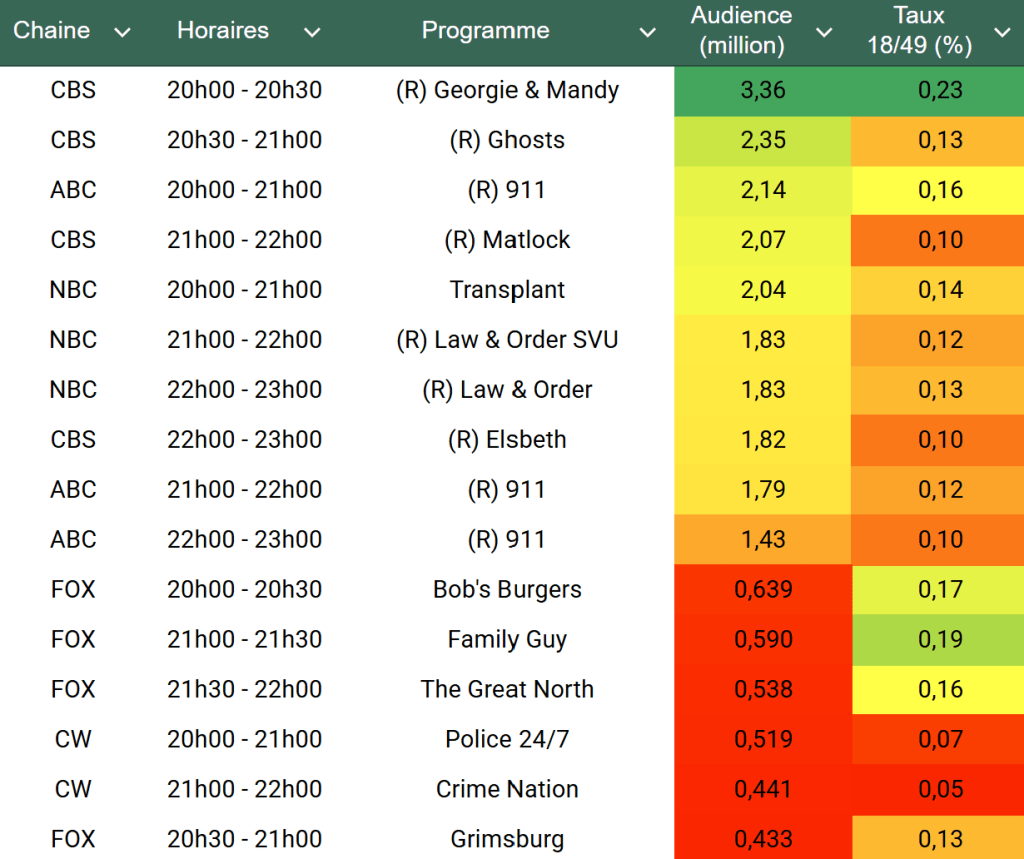Select the Grimsburg programme cell
Screen dimensions: 1024x859
point(507,839)
